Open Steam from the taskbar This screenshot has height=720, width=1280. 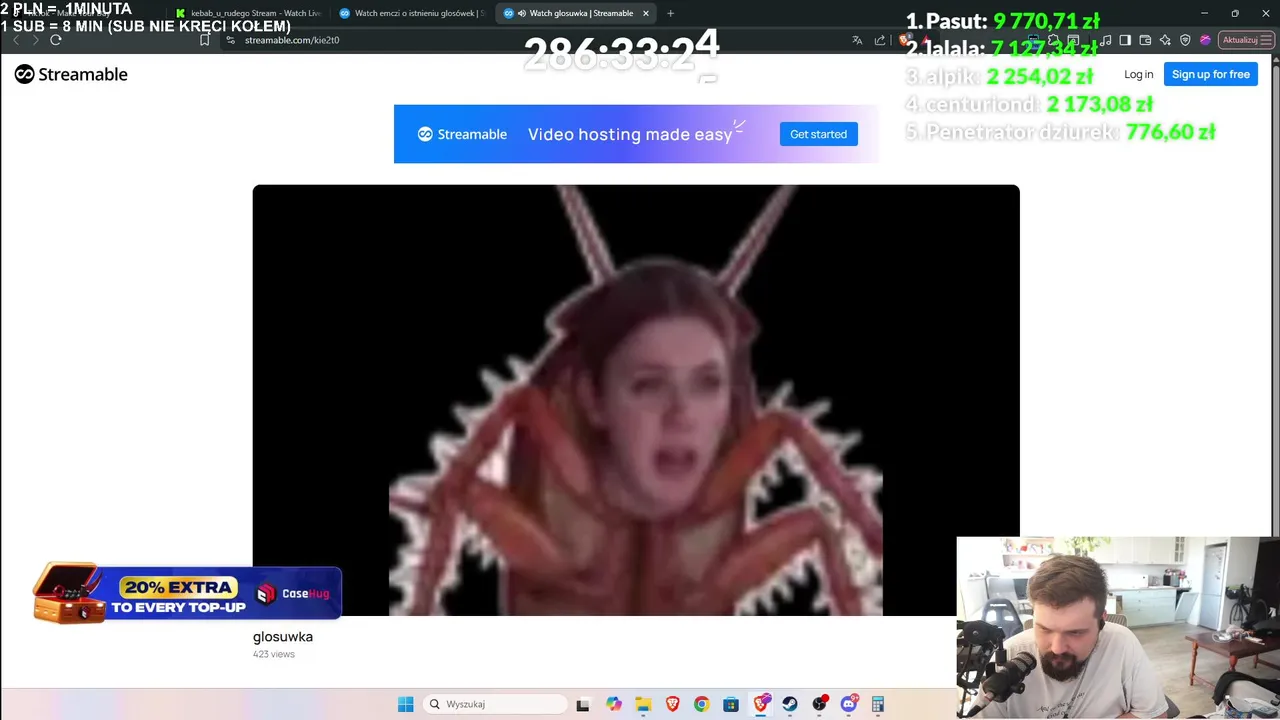coord(790,704)
